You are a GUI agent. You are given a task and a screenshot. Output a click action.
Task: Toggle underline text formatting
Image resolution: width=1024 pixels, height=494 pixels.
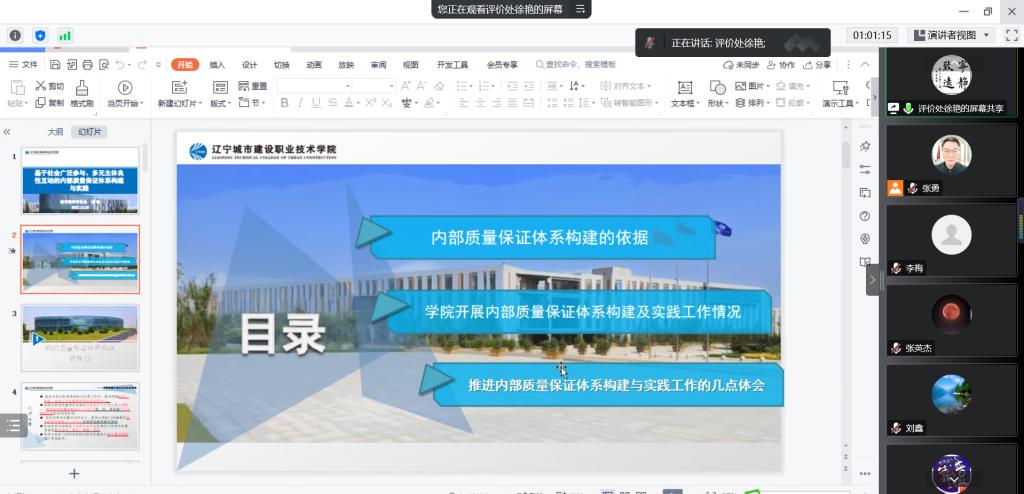pos(316,103)
